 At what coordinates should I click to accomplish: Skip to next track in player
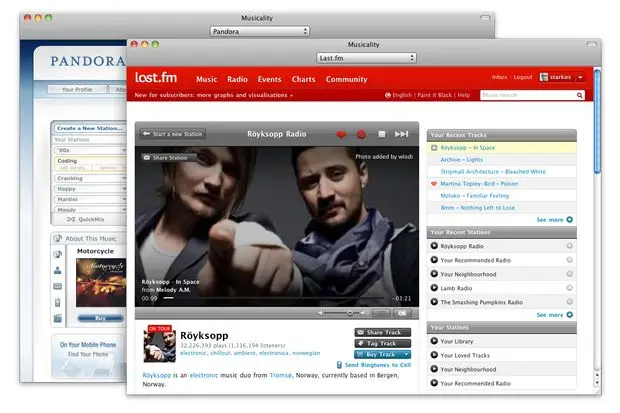[401, 135]
